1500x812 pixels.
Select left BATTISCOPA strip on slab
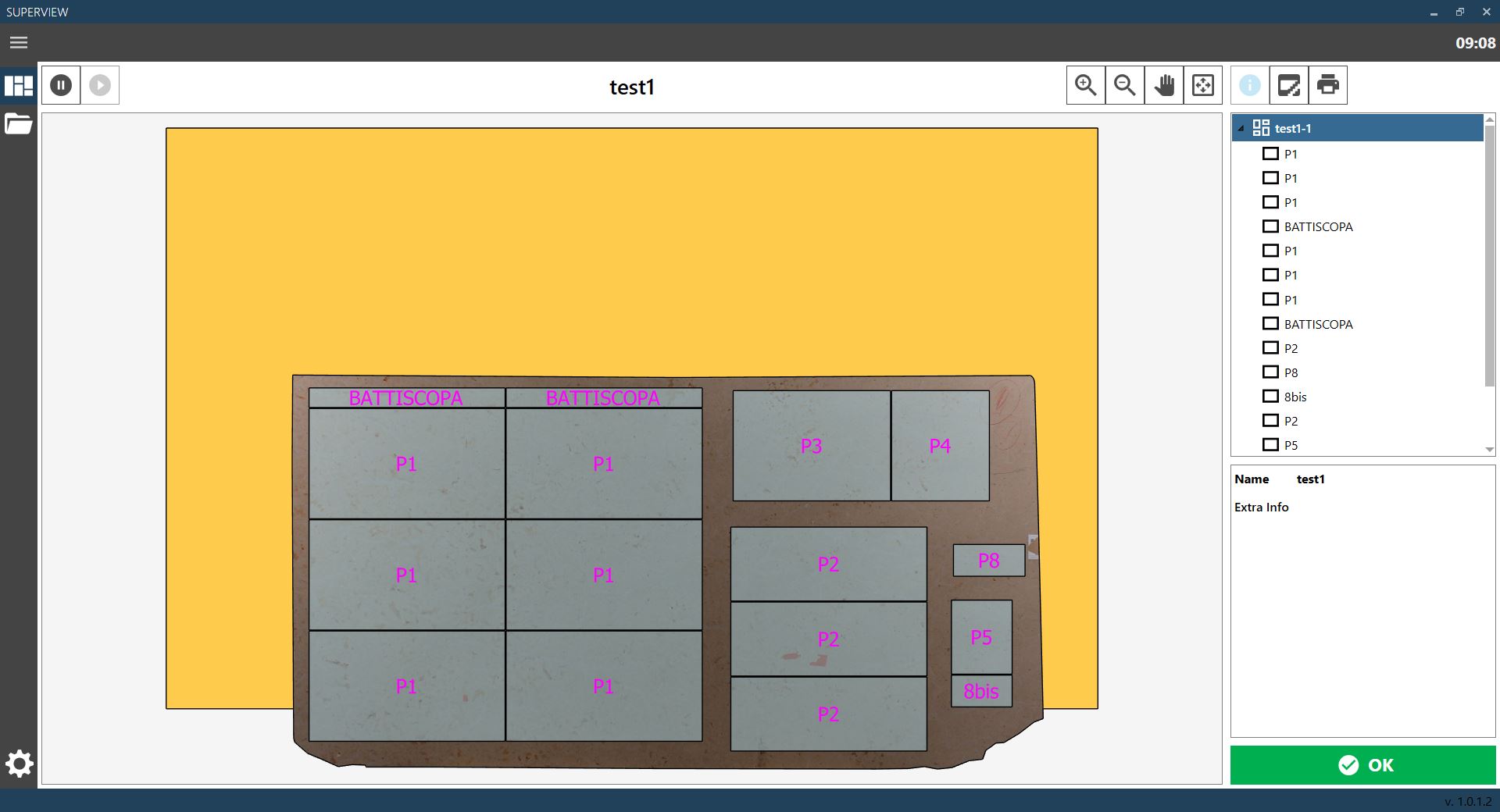point(406,398)
